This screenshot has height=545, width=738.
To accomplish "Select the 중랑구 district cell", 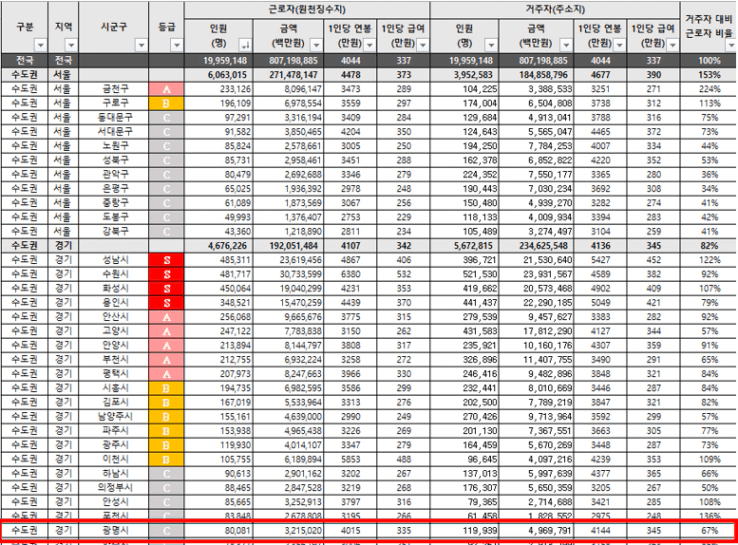I will pyautogui.click(x=113, y=203).
